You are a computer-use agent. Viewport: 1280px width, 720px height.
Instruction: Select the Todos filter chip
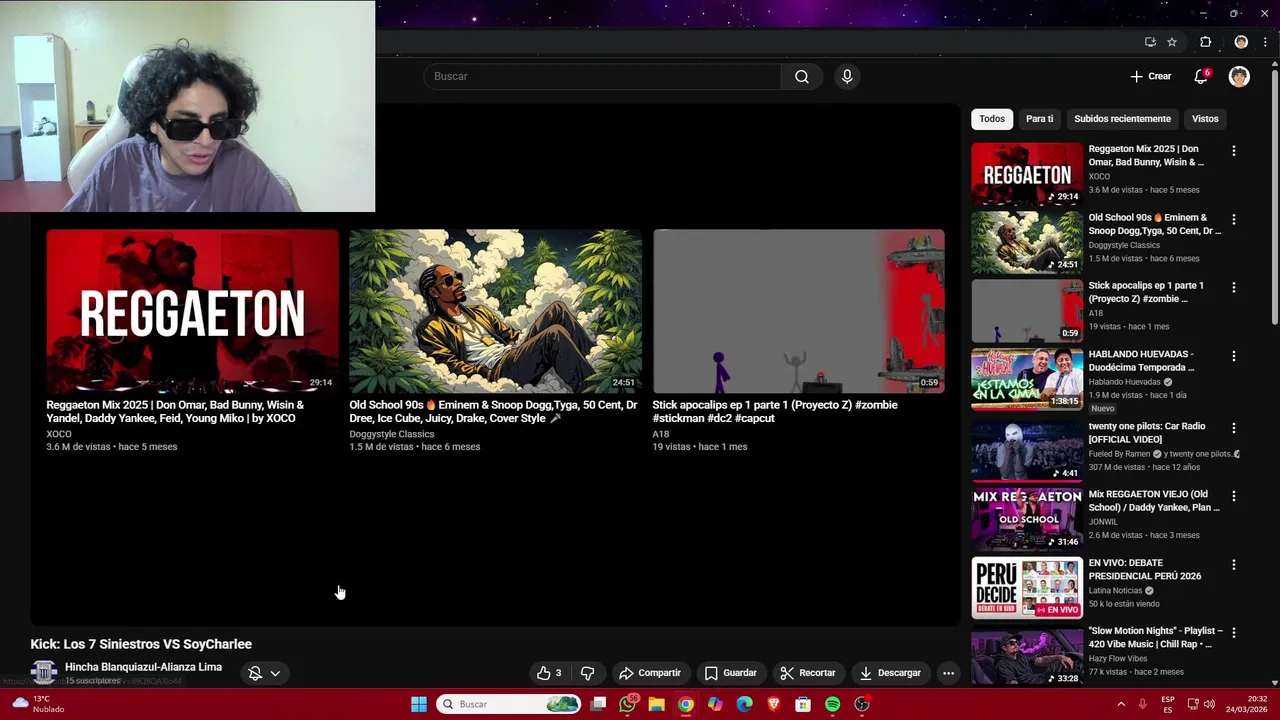pos(992,119)
